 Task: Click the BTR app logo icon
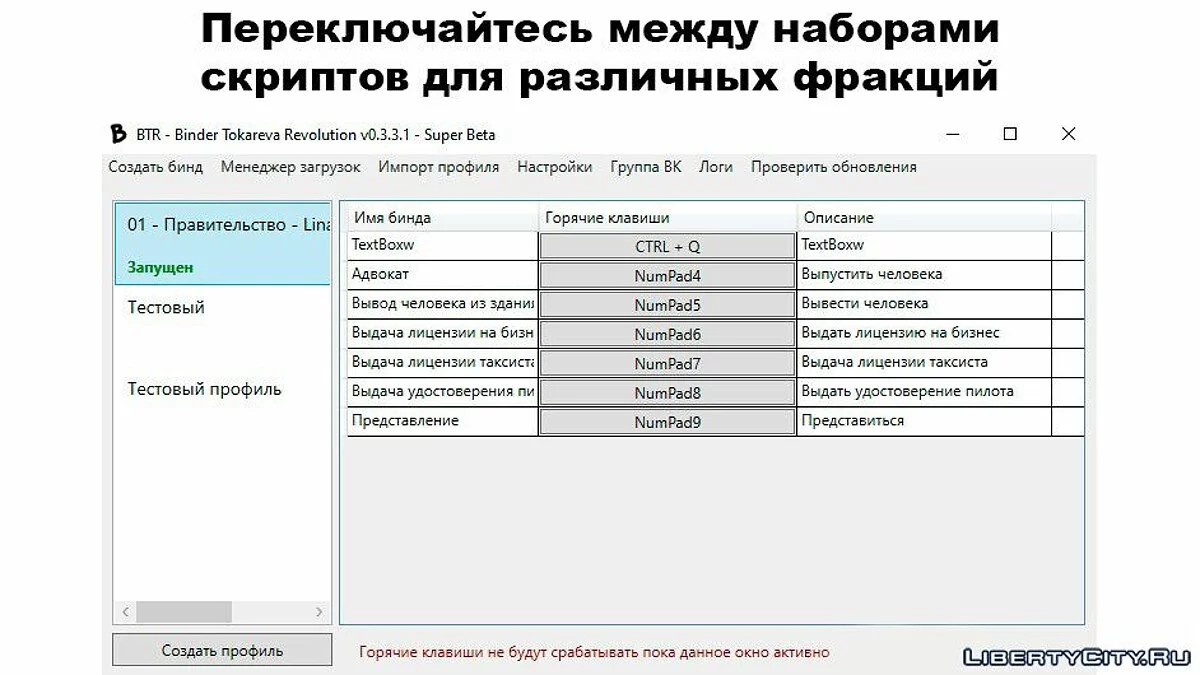tap(119, 134)
